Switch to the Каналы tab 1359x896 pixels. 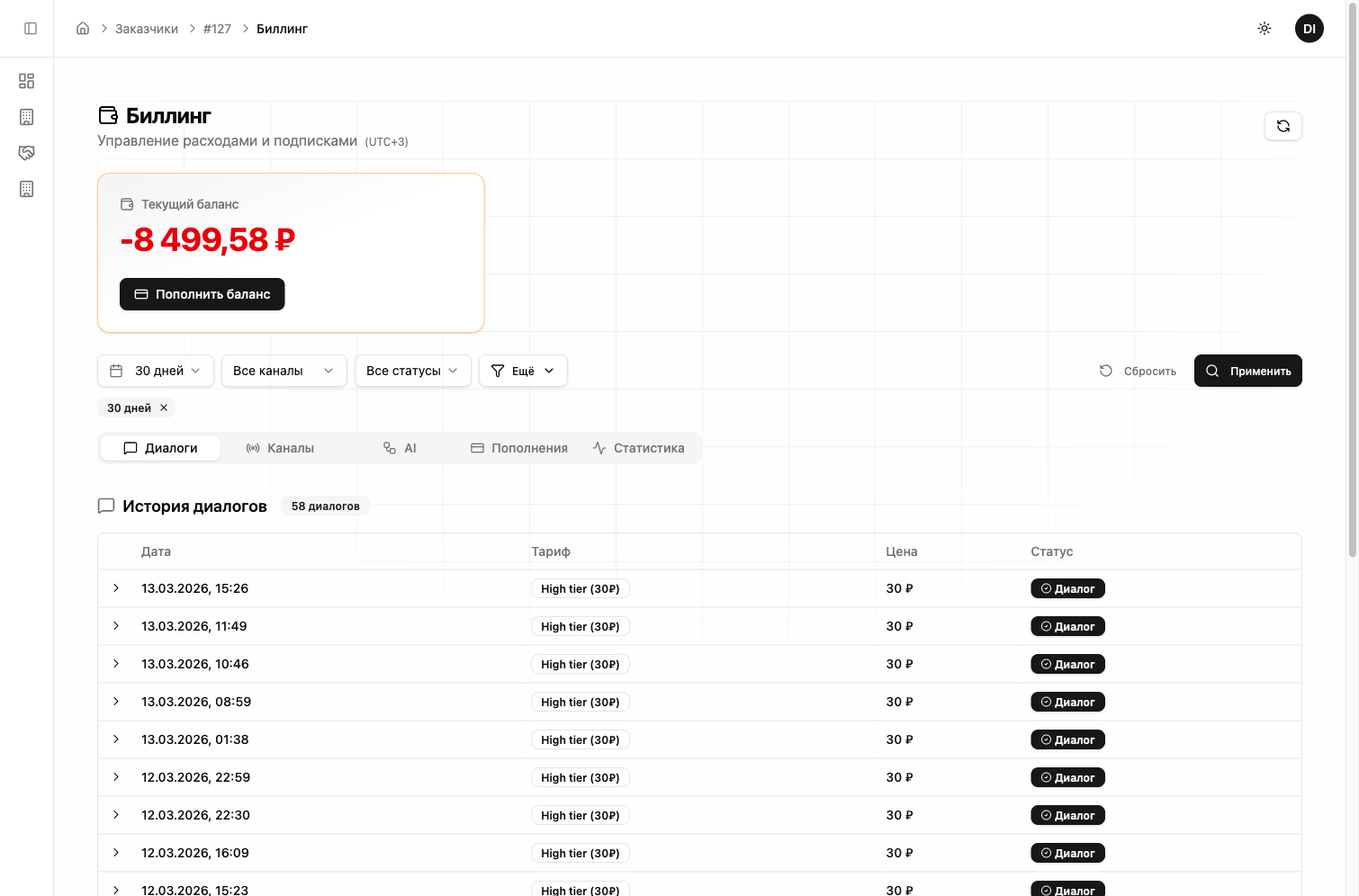pos(280,448)
